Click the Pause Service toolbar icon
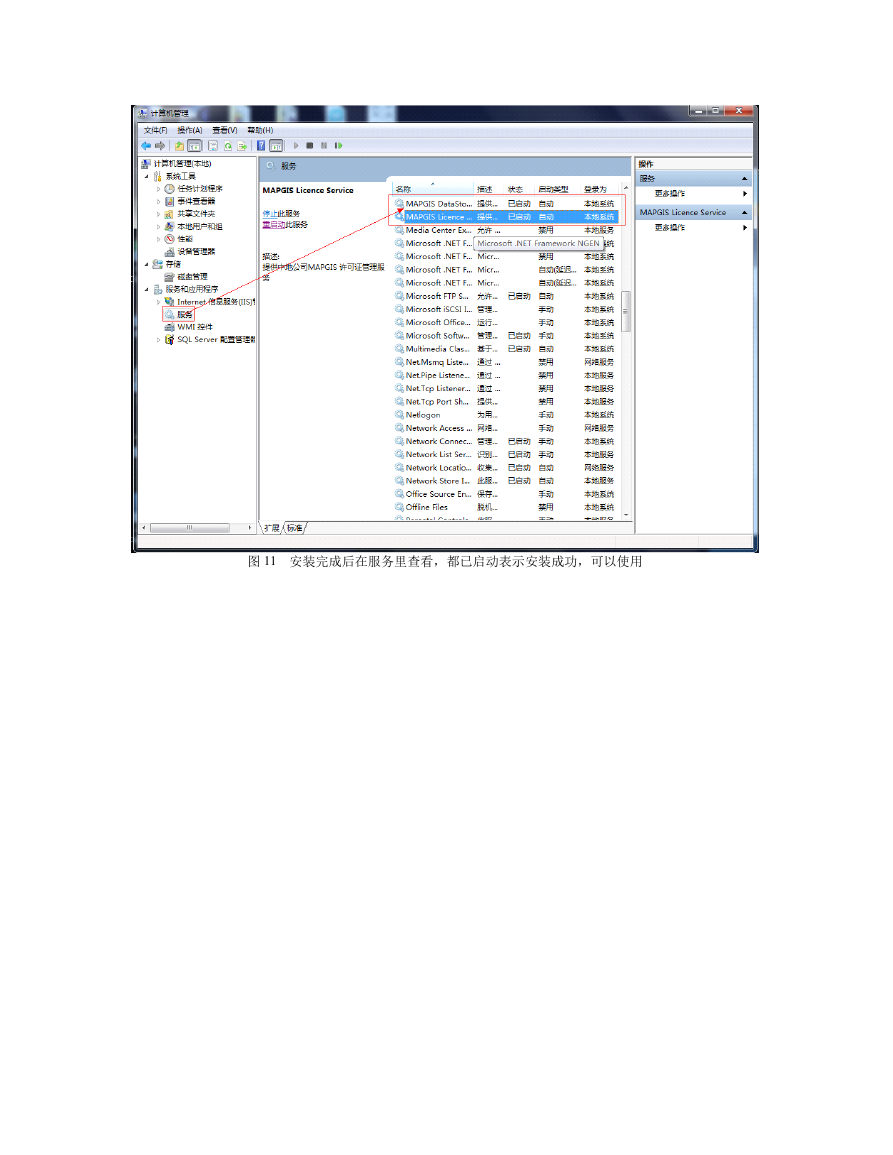This screenshot has width=893, height=1155. point(323,146)
